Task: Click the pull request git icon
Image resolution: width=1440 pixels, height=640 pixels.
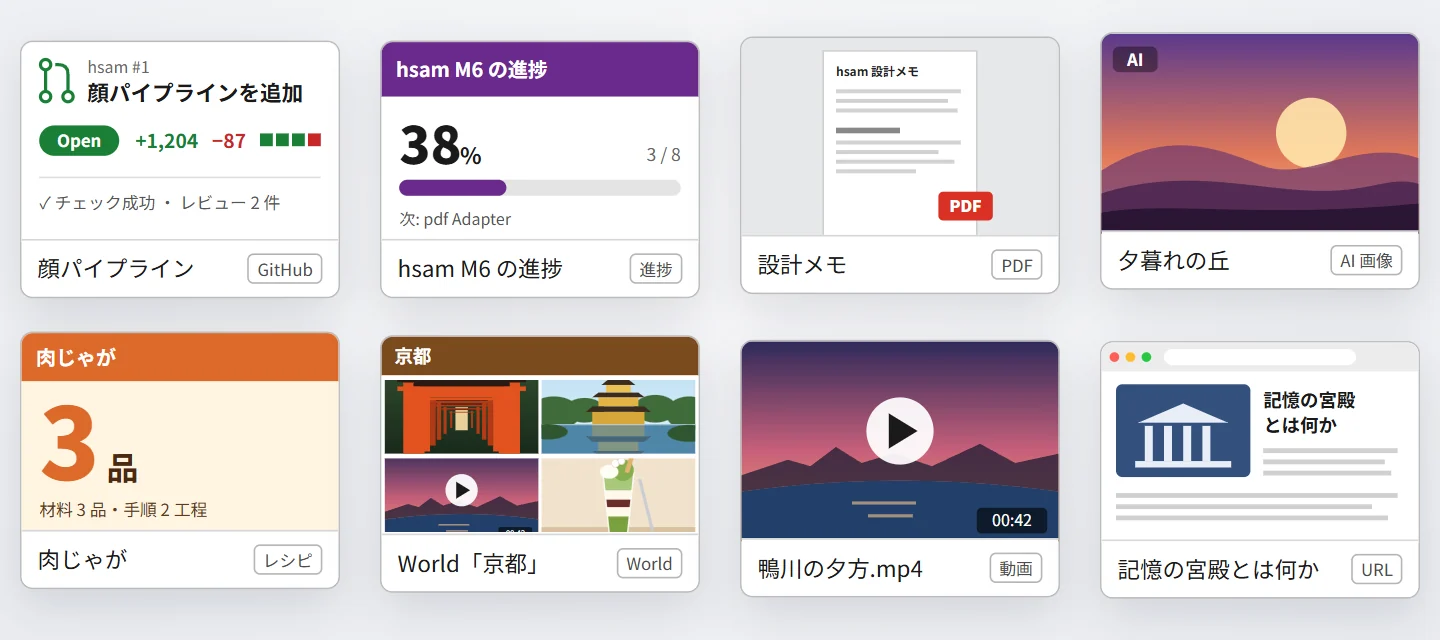Action: point(56,81)
